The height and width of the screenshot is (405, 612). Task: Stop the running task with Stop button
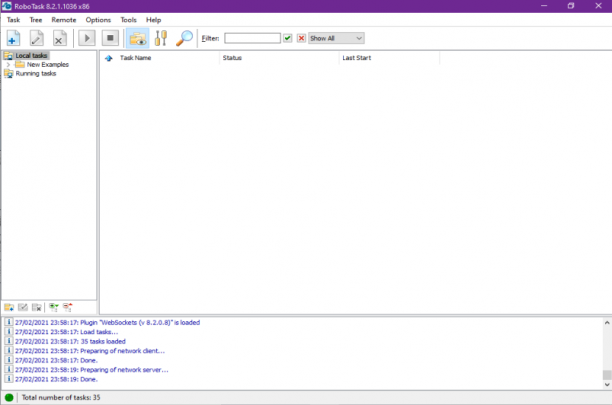(110, 38)
